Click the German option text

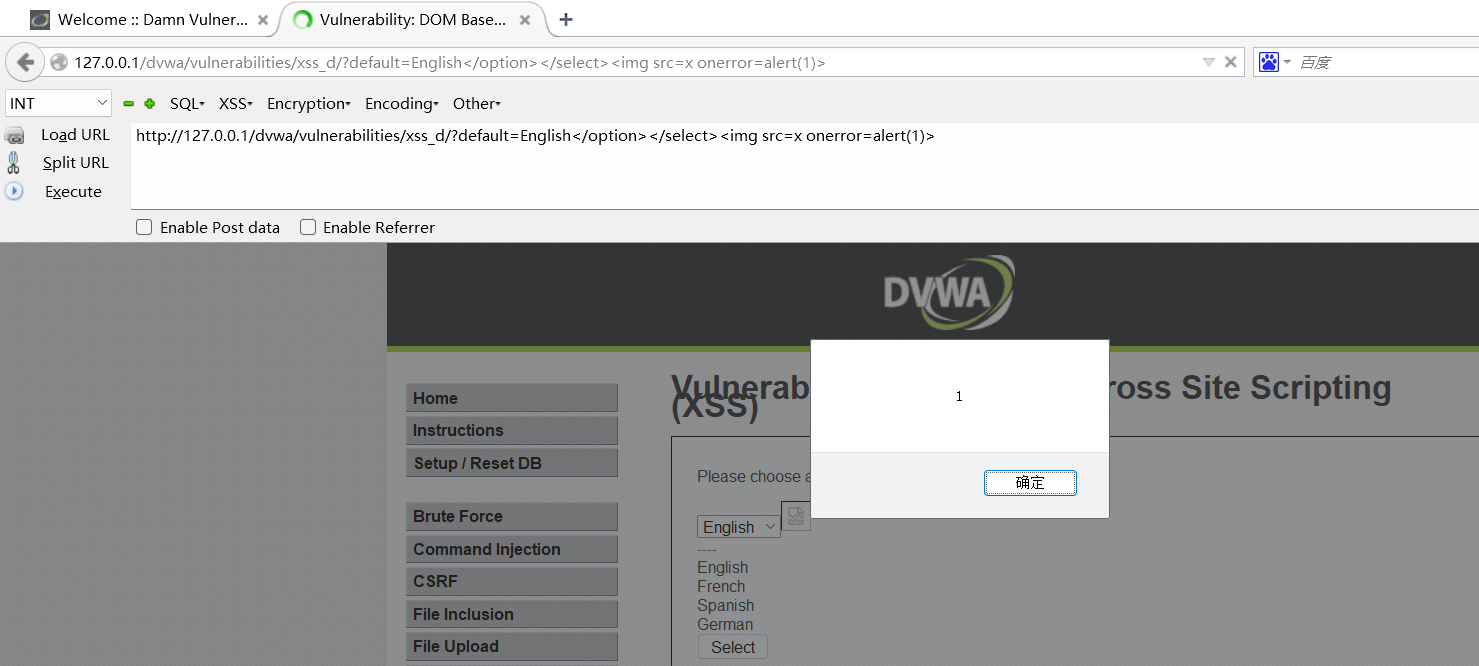[x=725, y=625]
